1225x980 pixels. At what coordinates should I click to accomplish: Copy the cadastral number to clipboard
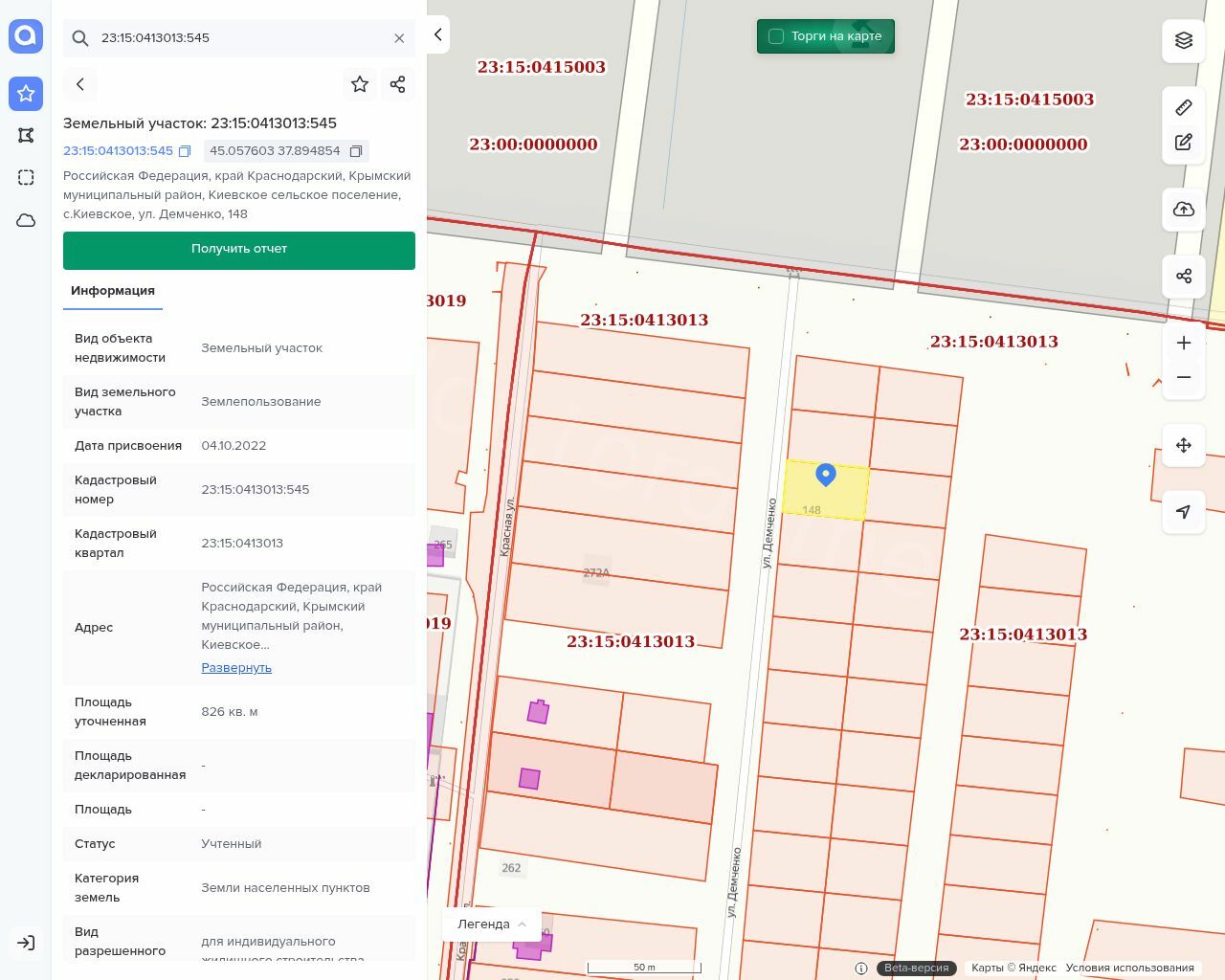(x=185, y=151)
